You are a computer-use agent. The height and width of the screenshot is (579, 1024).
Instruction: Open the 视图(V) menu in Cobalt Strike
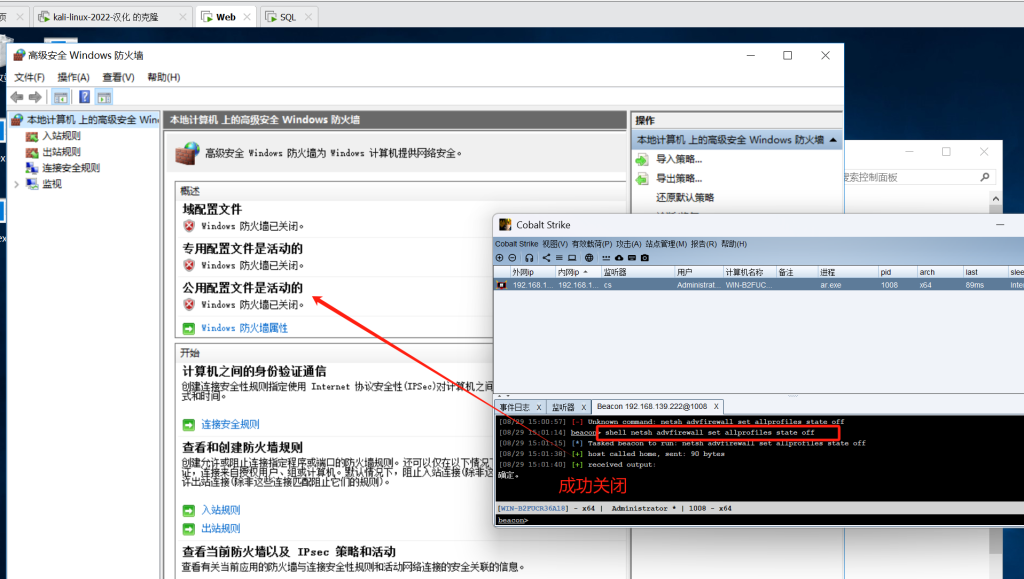pyautogui.click(x=554, y=244)
